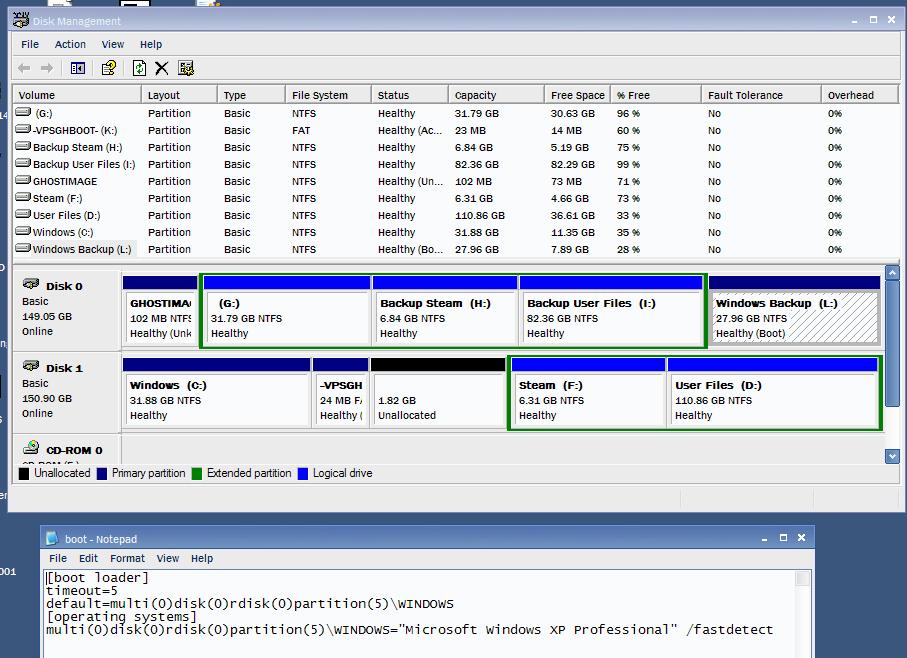Open Help using the question mark toolbar icon
The width and height of the screenshot is (907, 658).
(108, 68)
